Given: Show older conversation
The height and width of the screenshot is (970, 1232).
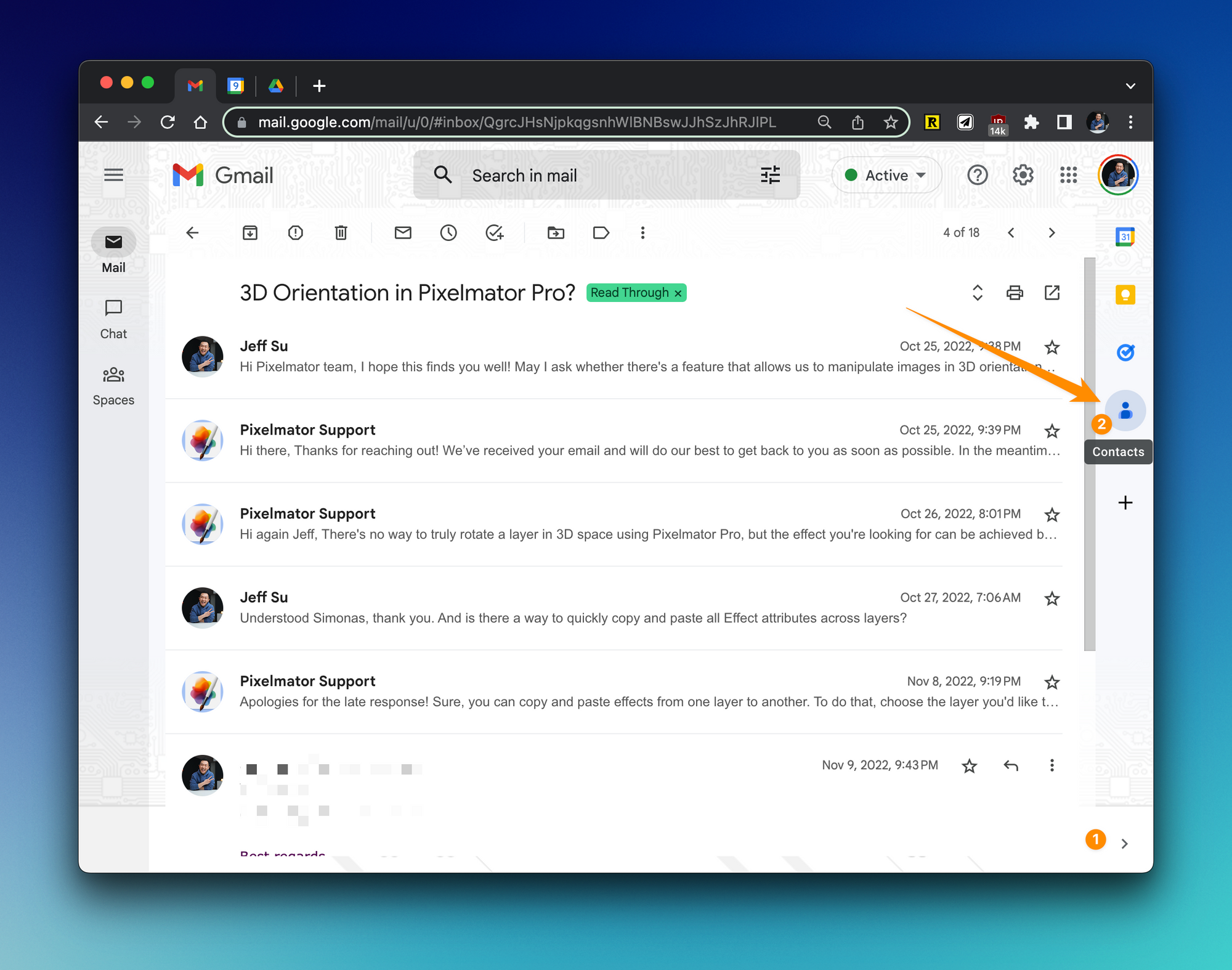Looking at the screenshot, I should (1052, 232).
